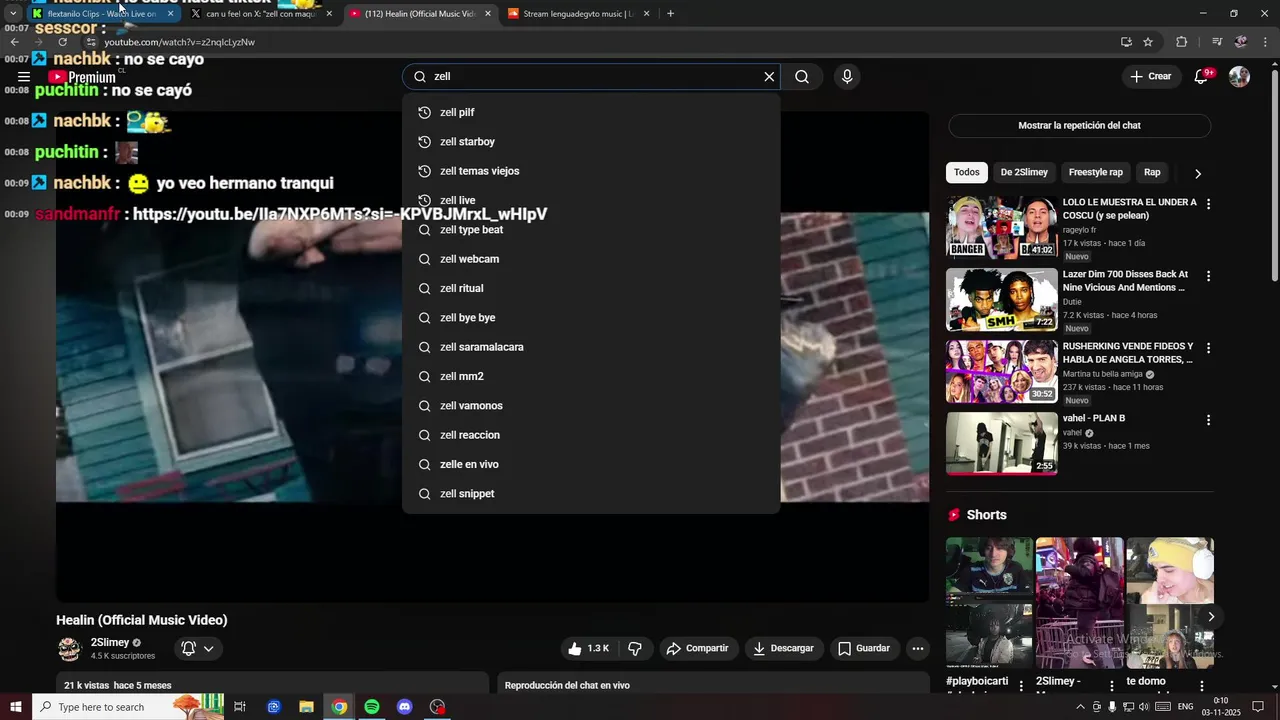Open options for '2Slimey -' short
Image resolution: width=1280 pixels, height=720 pixels.
(1111, 685)
